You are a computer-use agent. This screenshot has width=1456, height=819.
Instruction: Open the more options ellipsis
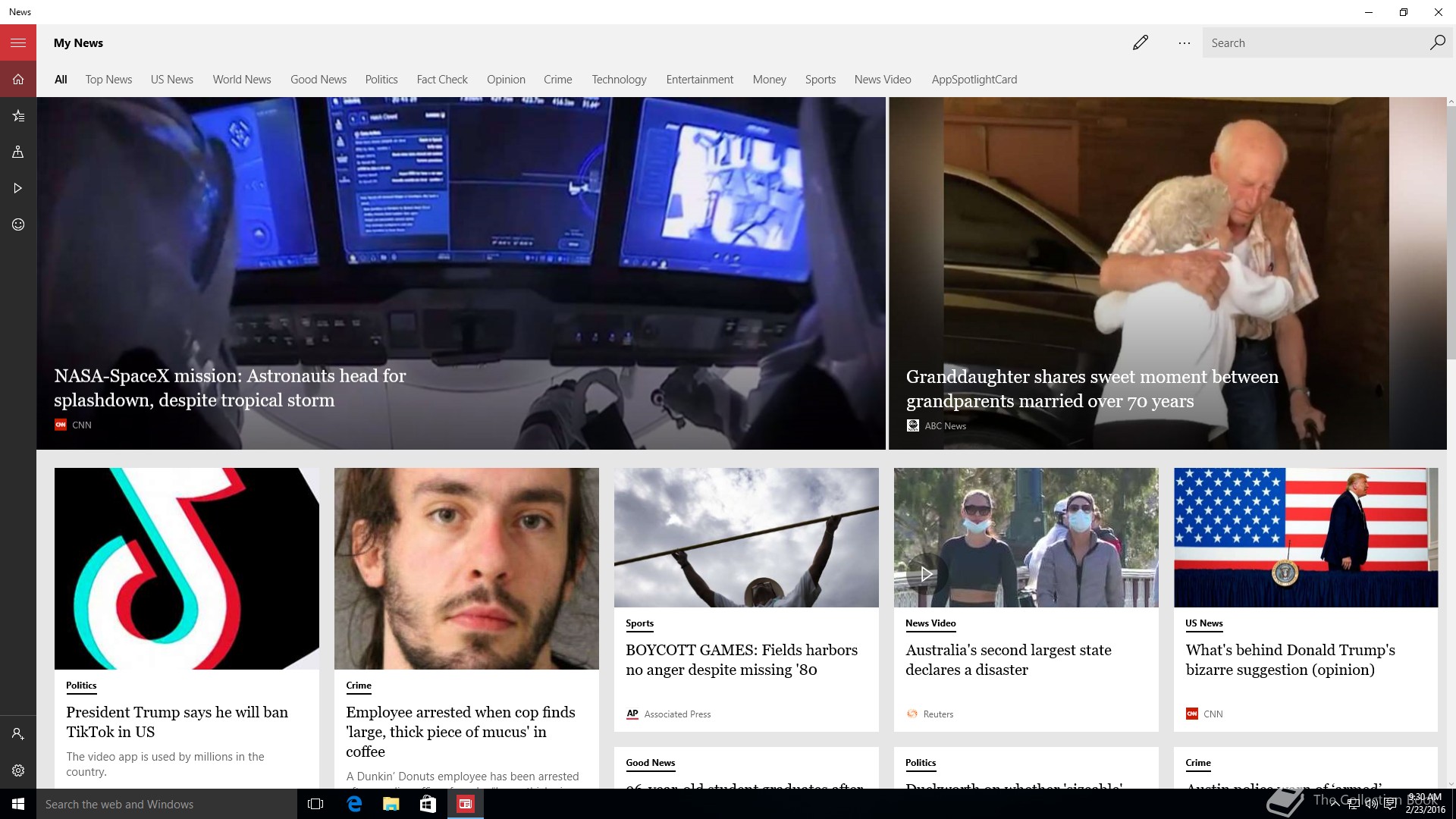click(1184, 42)
